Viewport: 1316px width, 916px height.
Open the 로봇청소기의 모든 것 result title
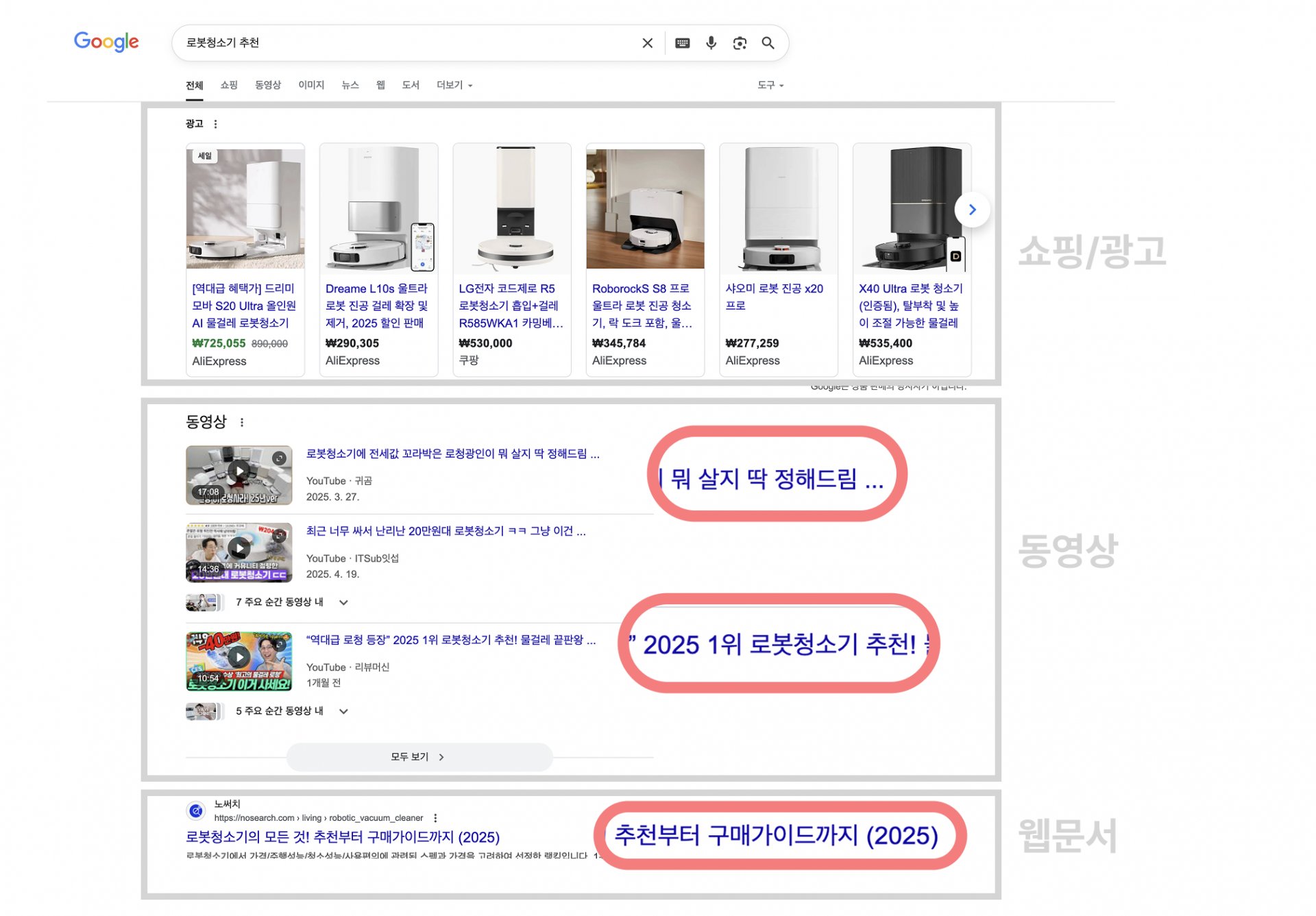[343, 837]
